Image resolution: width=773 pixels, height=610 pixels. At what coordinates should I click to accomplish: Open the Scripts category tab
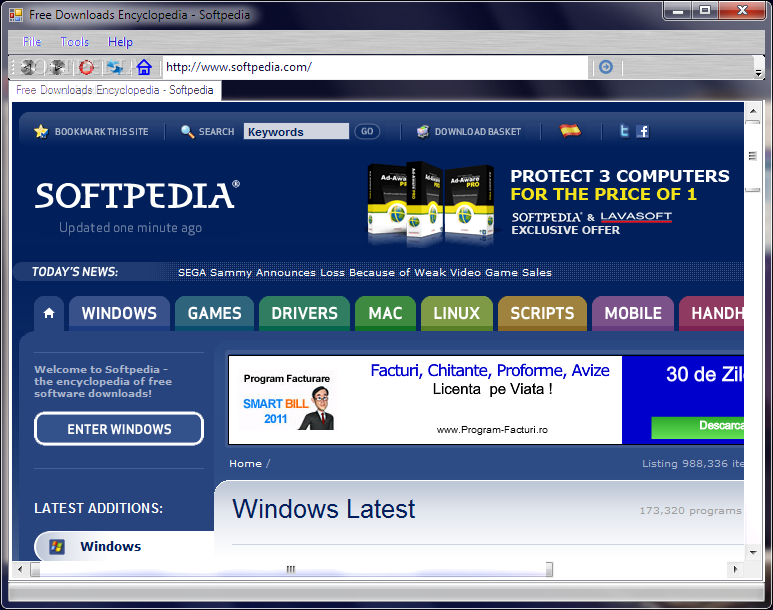coord(542,313)
